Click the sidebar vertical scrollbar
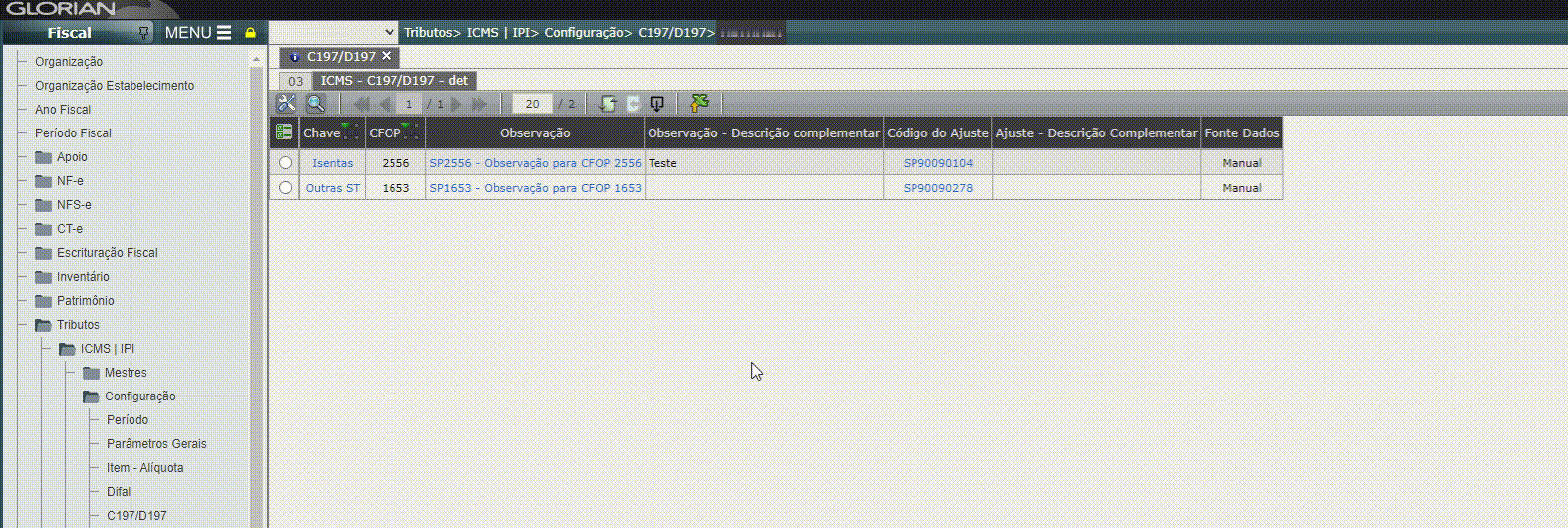This screenshot has height=528, width=1568. [x=256, y=299]
